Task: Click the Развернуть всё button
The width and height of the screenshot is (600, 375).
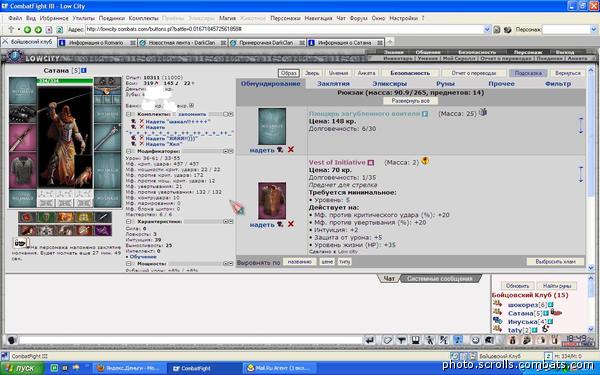Action: [411, 101]
